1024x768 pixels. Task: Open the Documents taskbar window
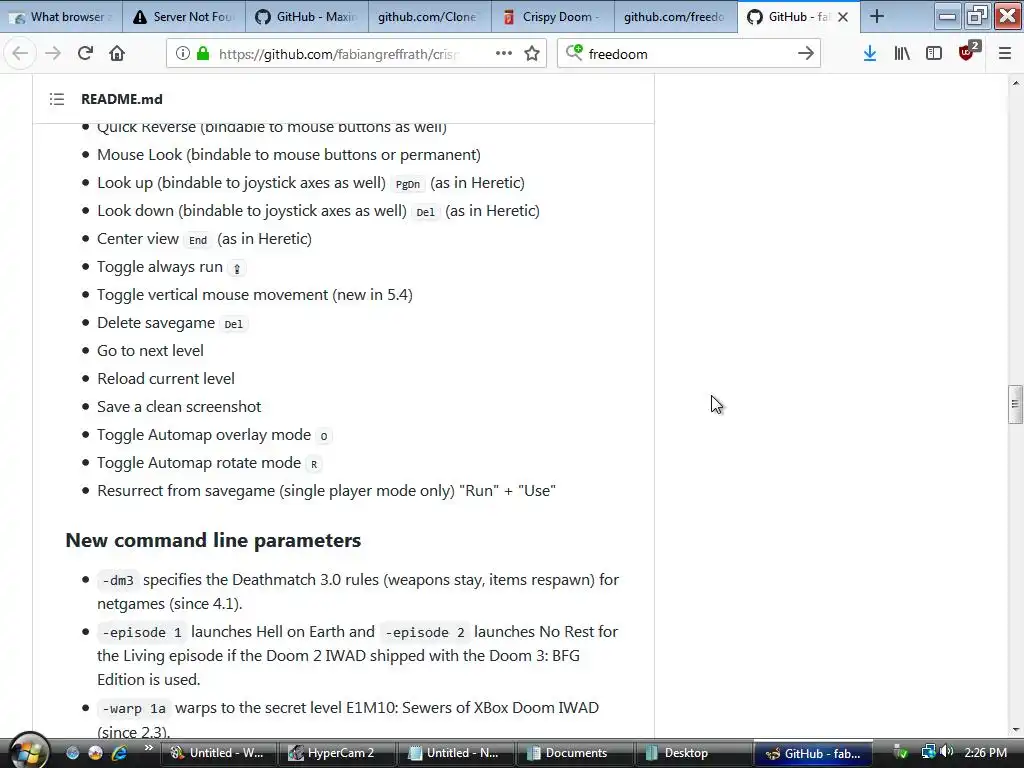[x=574, y=753]
